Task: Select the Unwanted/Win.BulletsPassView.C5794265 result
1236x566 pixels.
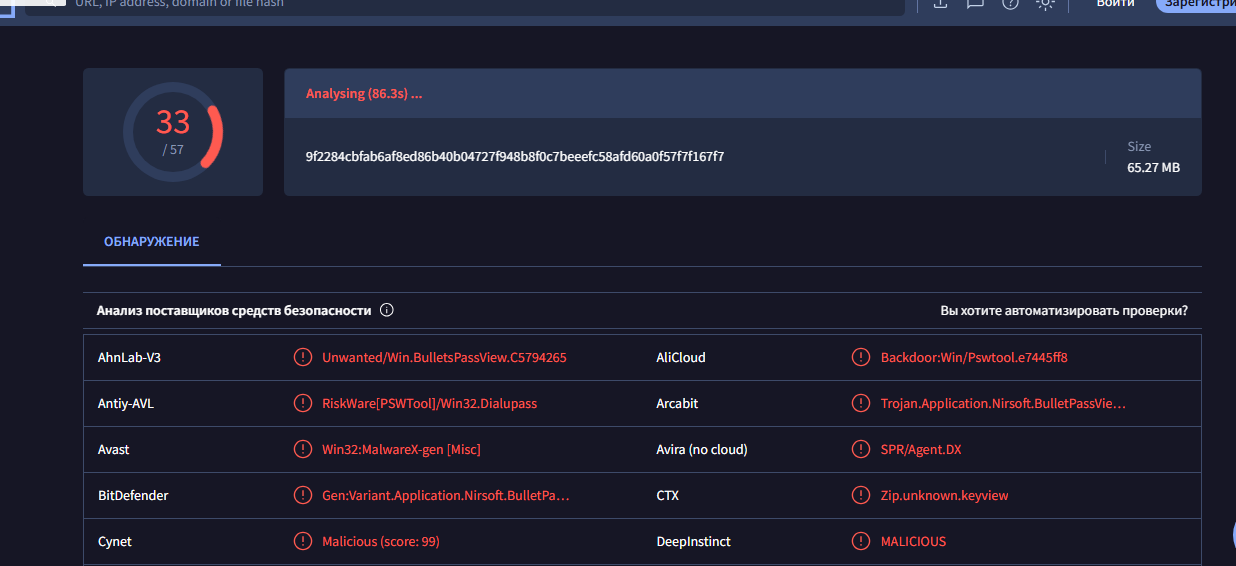Action: (444, 357)
